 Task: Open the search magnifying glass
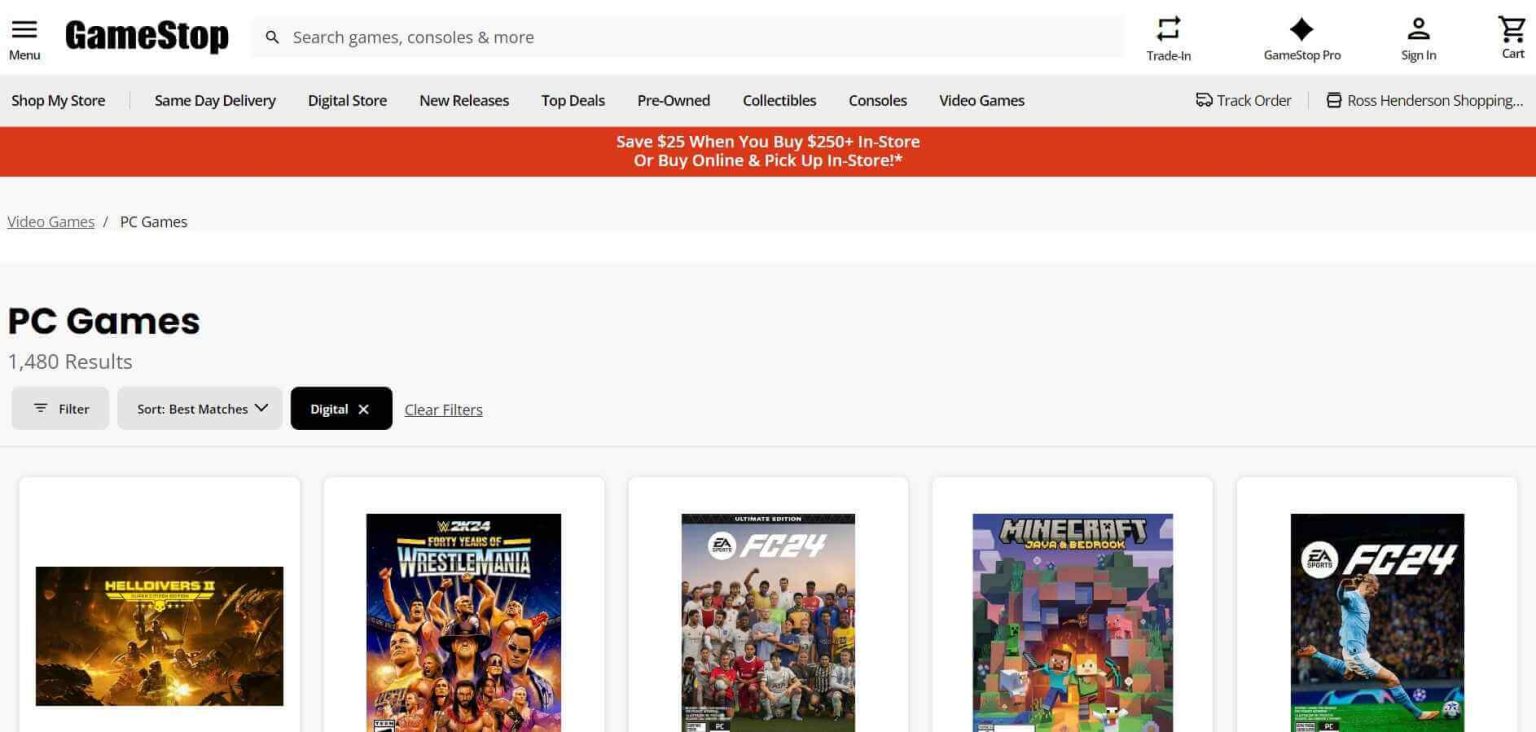click(271, 36)
